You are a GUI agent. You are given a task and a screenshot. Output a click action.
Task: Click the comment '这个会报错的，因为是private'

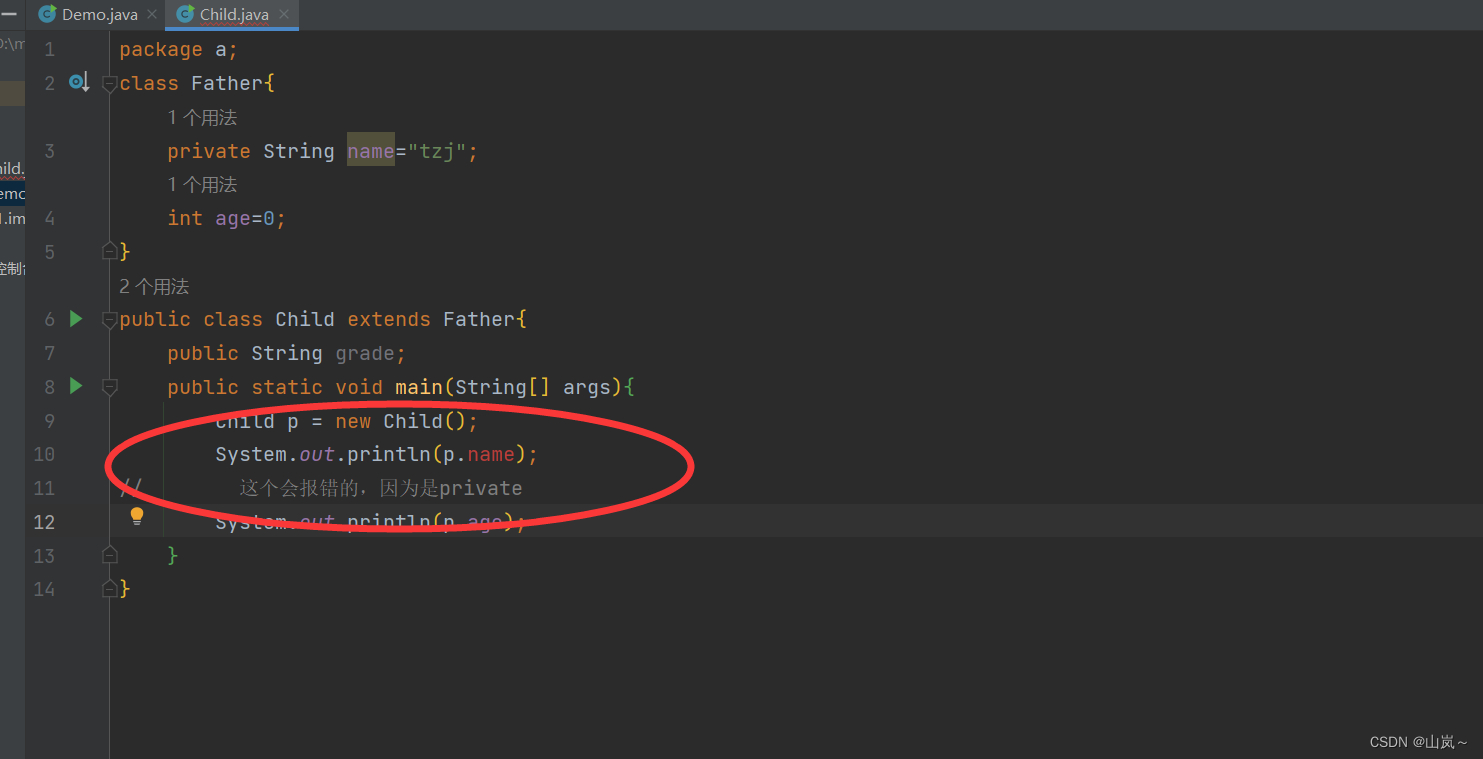[x=381, y=488]
